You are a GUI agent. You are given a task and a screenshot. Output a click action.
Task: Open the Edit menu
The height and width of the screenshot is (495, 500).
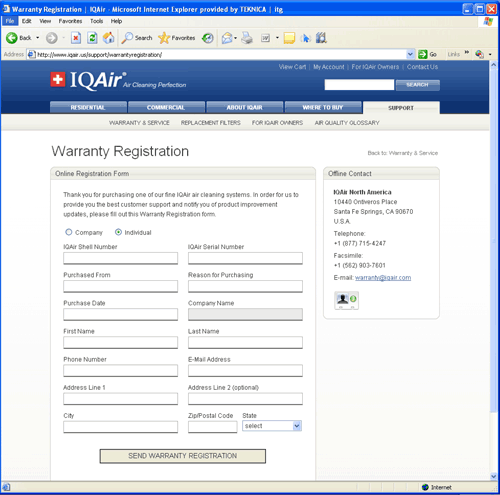[x=26, y=21]
